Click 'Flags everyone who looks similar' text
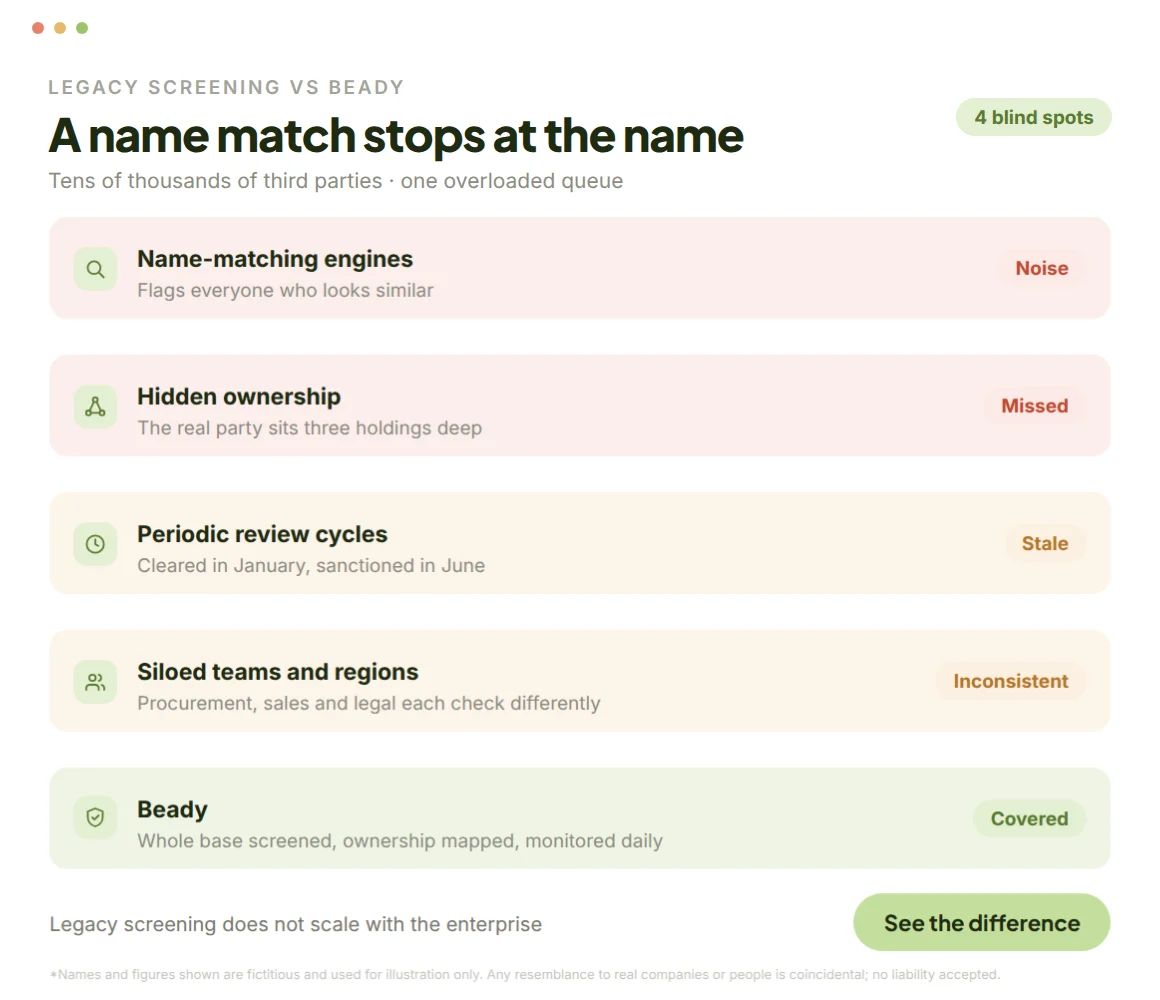Viewport: 1160px width, 1000px height. coord(286,291)
